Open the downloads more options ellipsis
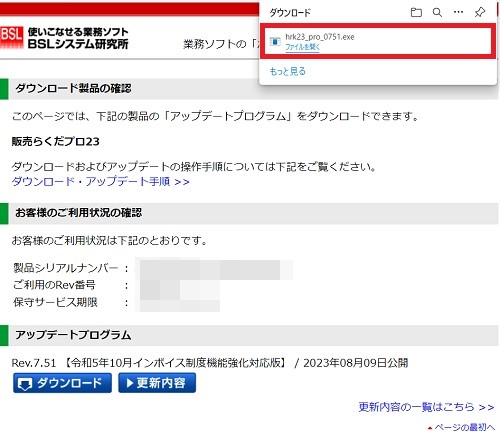 click(x=459, y=12)
